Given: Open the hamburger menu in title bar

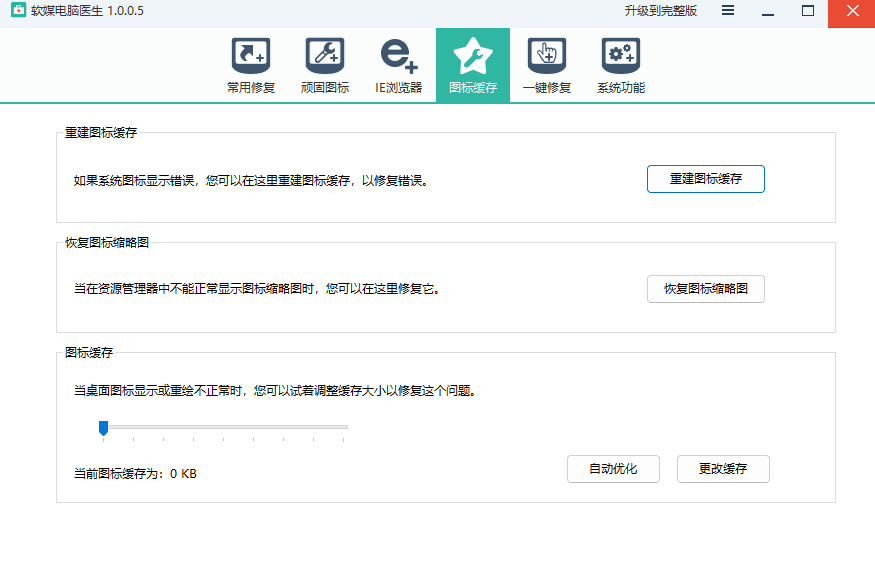Looking at the screenshot, I should 728,11.
